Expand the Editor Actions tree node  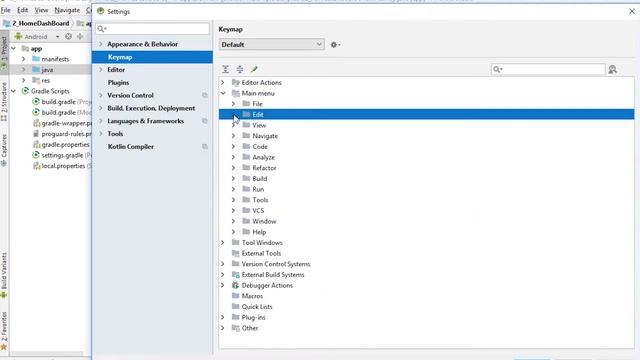click(223, 82)
